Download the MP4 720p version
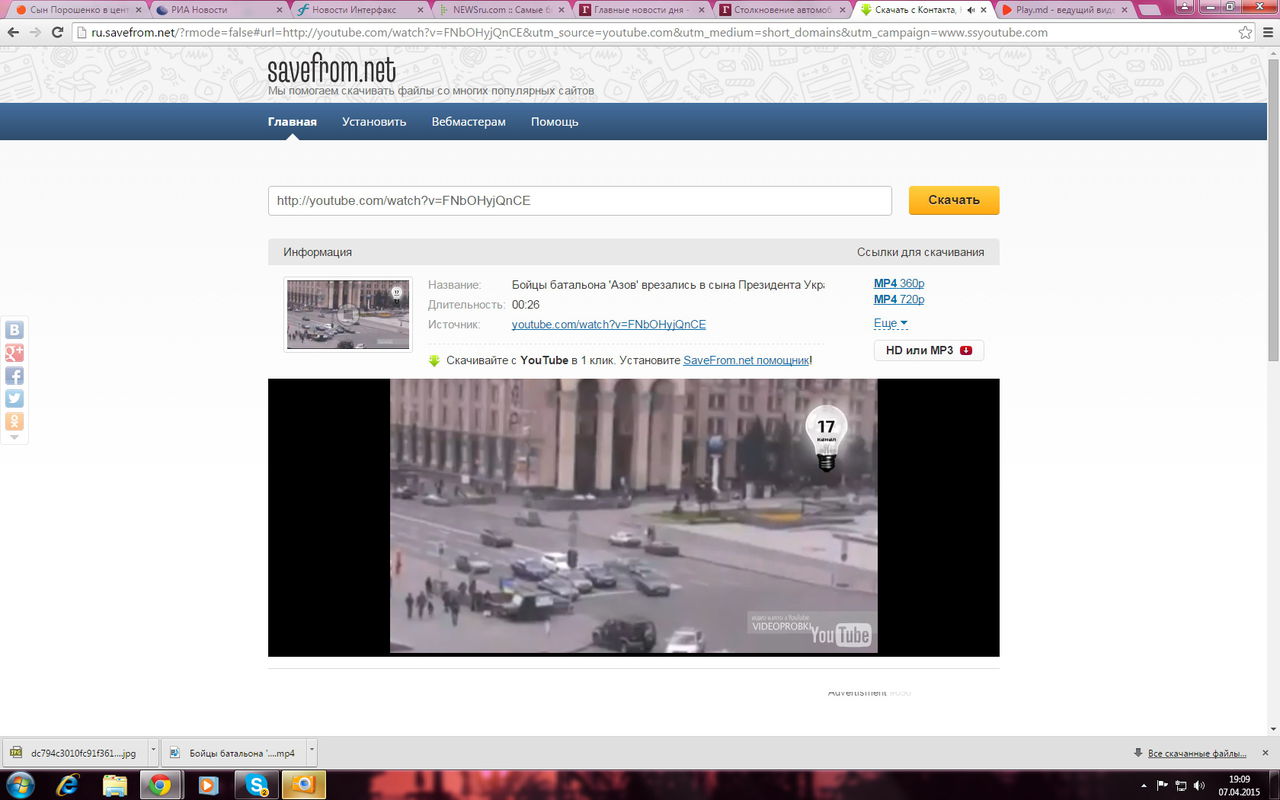The width and height of the screenshot is (1280, 800). click(x=899, y=300)
